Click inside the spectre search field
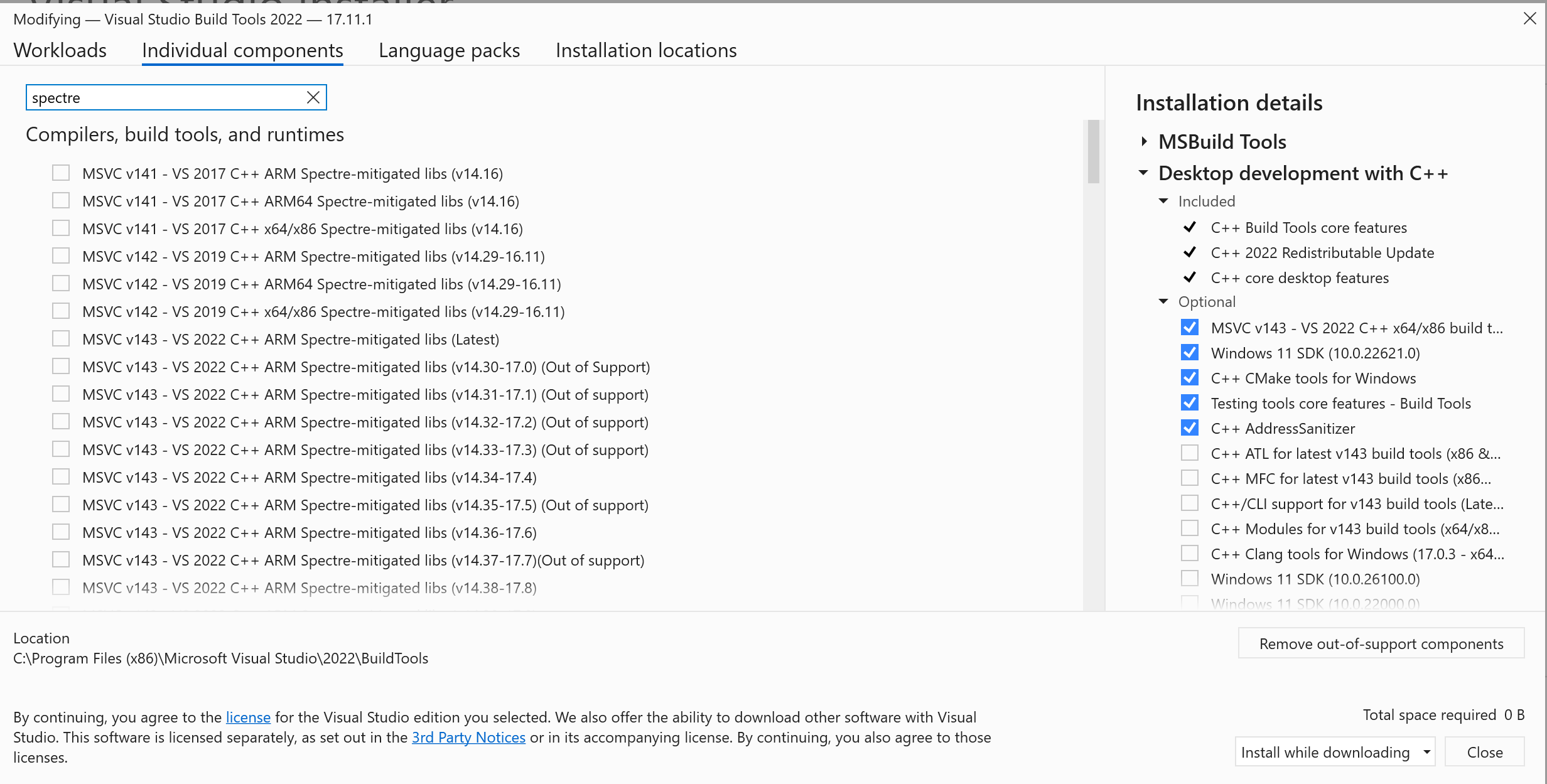The image size is (1547, 784). coord(163,98)
